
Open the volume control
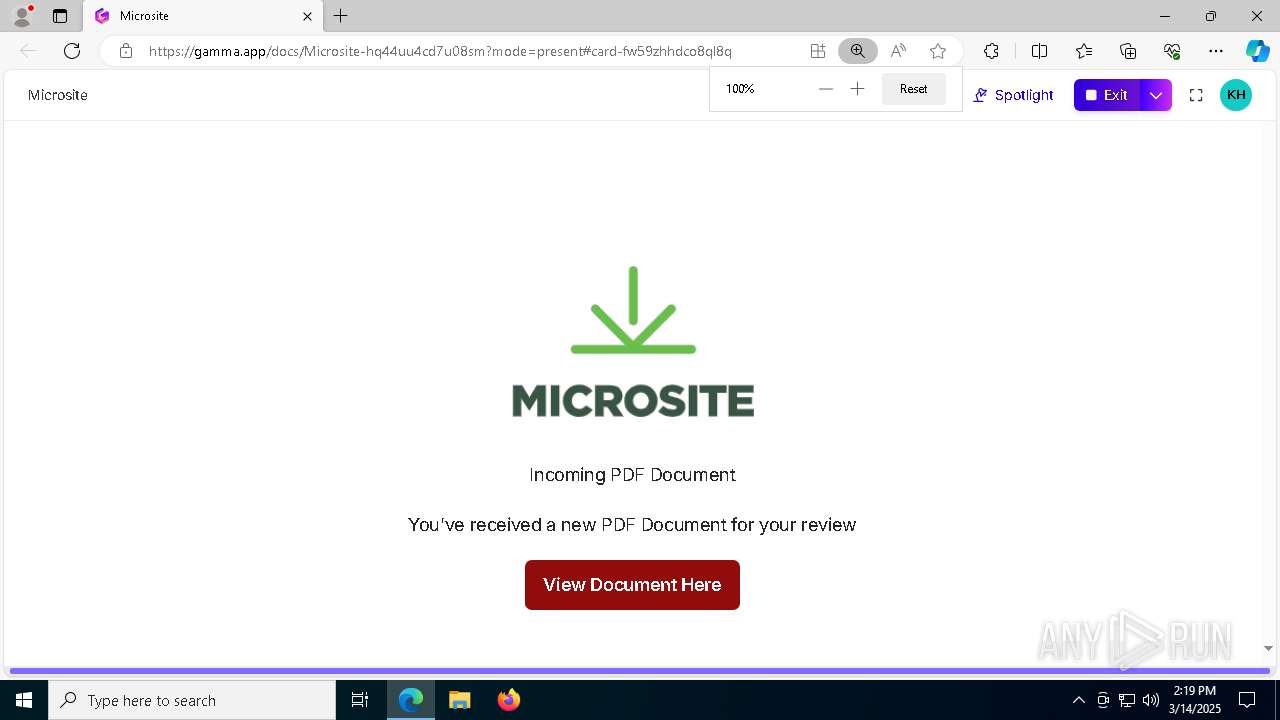tap(1151, 700)
